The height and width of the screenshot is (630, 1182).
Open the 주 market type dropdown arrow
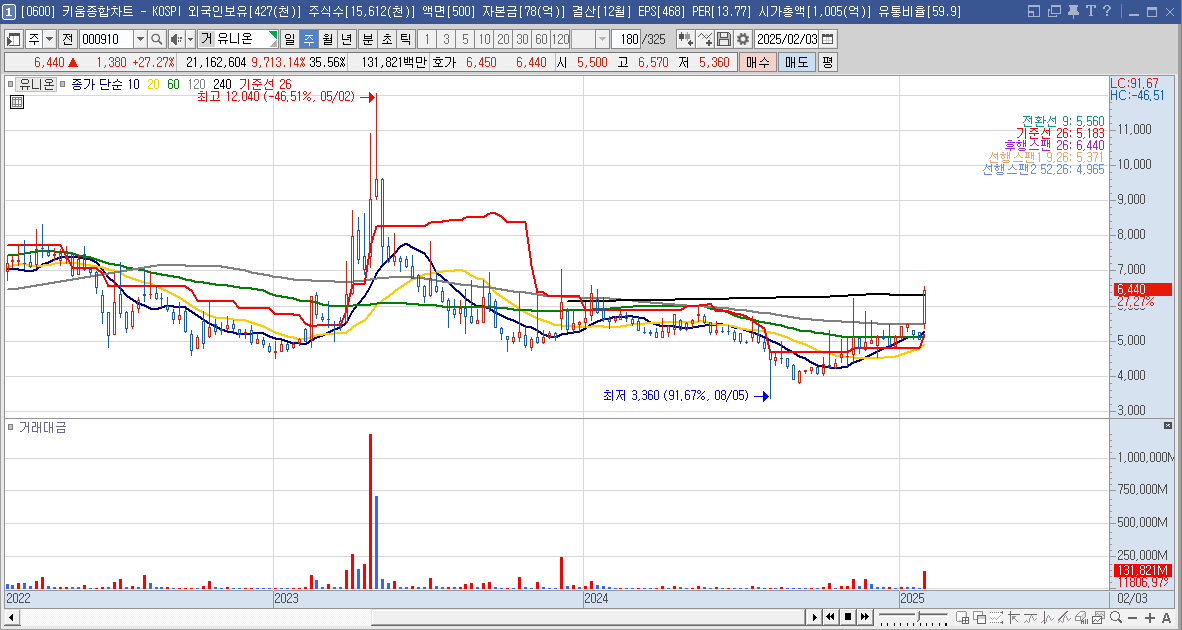tap(50, 39)
